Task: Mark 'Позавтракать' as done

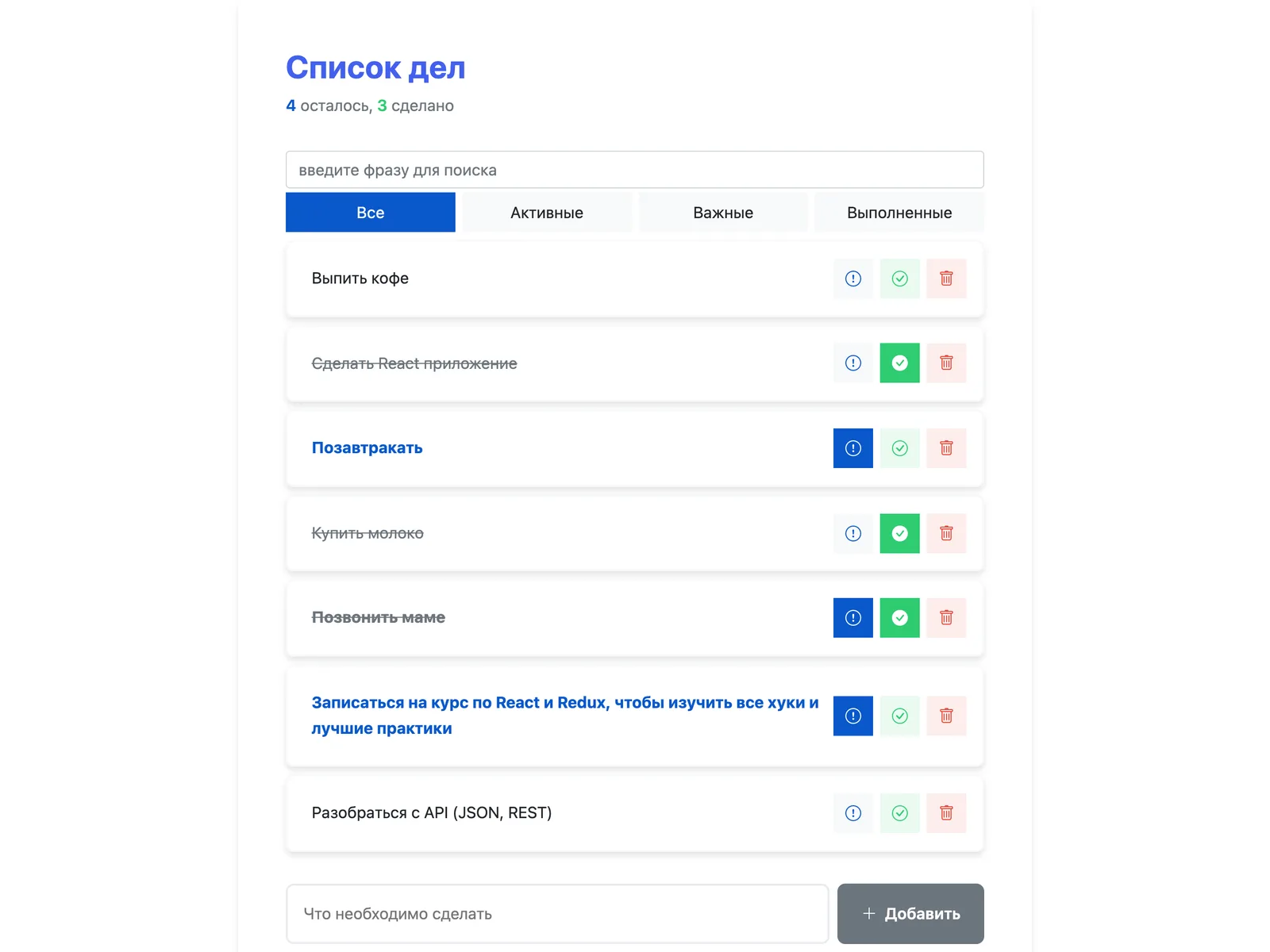Action: pos(899,448)
